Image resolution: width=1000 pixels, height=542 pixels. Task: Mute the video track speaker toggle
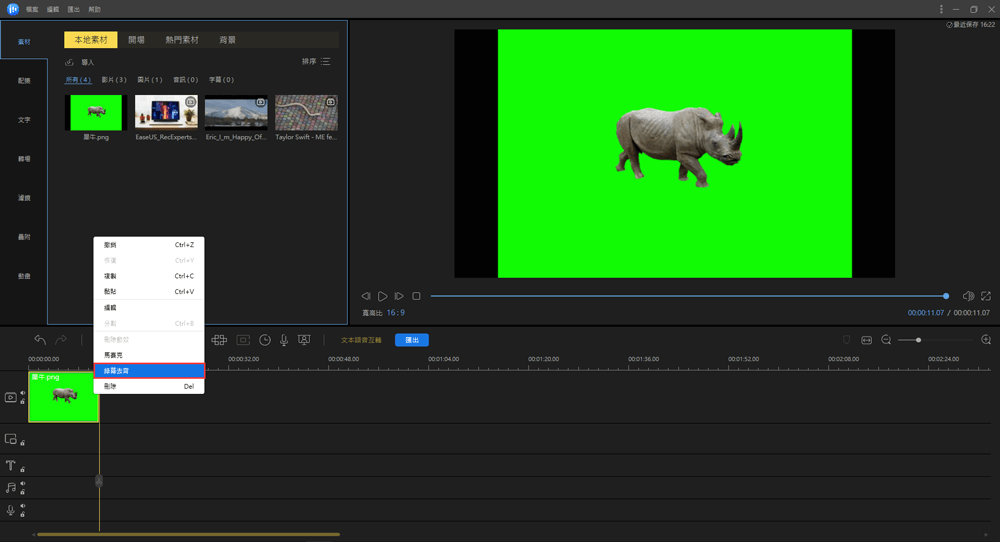[22, 393]
